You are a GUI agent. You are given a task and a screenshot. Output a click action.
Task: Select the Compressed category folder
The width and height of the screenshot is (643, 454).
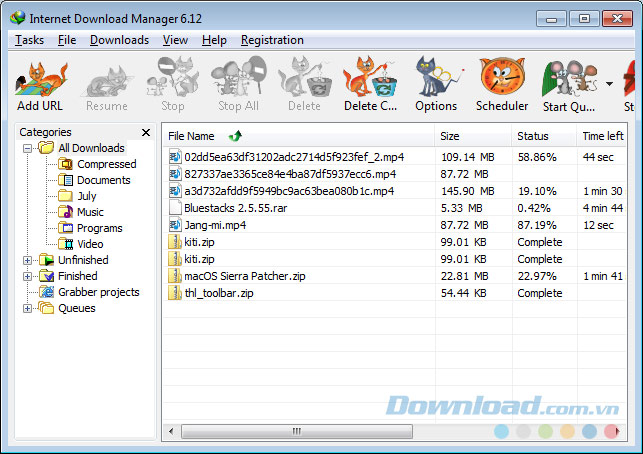coord(106,164)
